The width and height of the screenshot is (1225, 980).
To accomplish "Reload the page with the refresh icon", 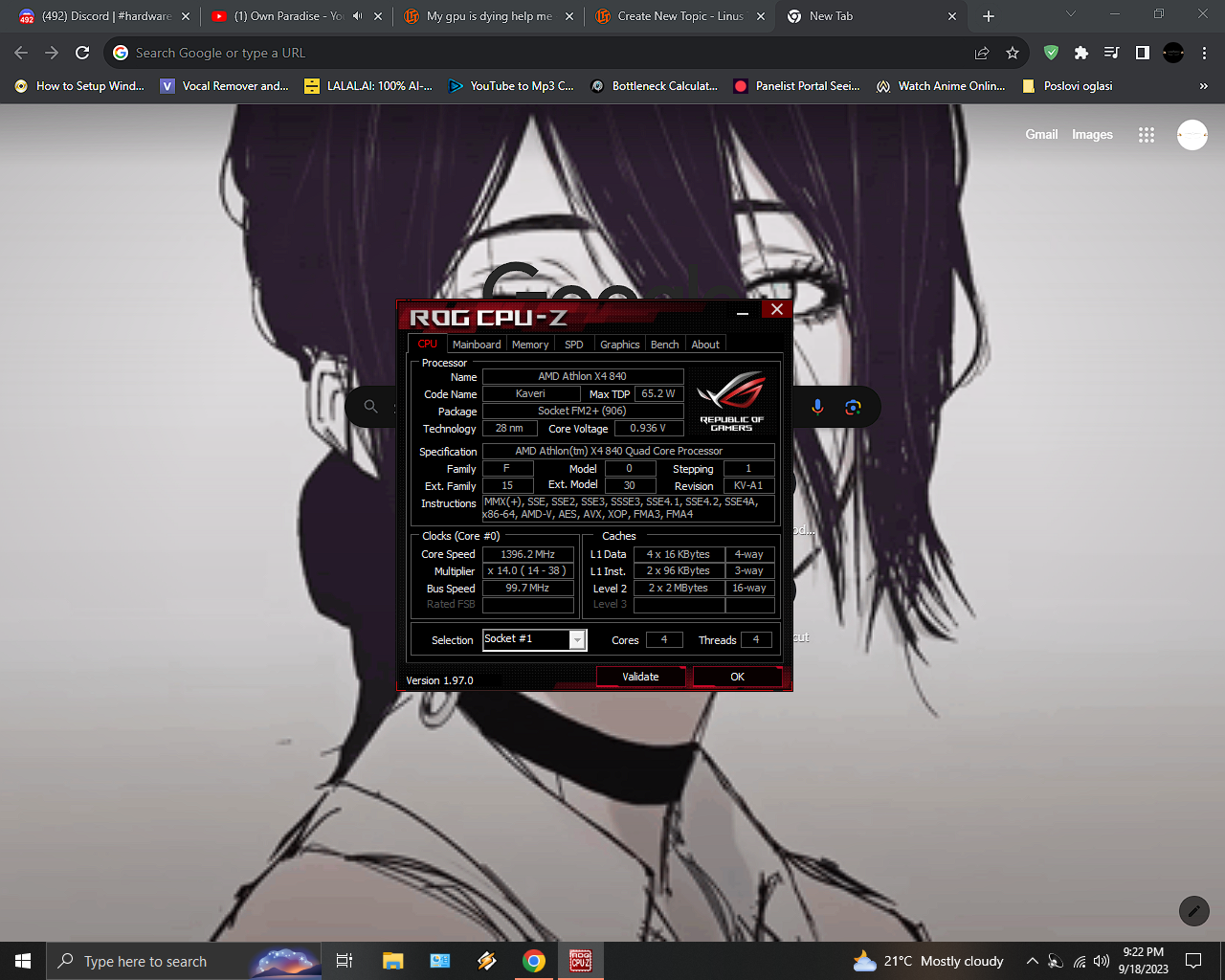I will pos(82,53).
